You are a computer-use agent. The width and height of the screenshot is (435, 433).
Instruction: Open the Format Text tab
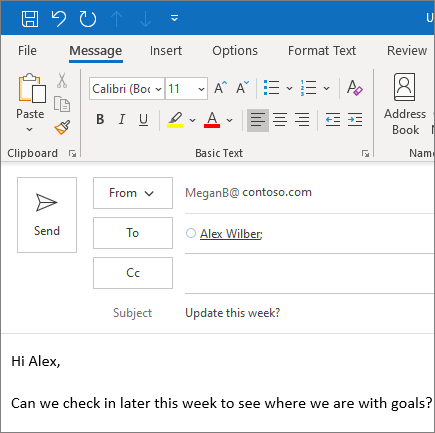point(322,51)
